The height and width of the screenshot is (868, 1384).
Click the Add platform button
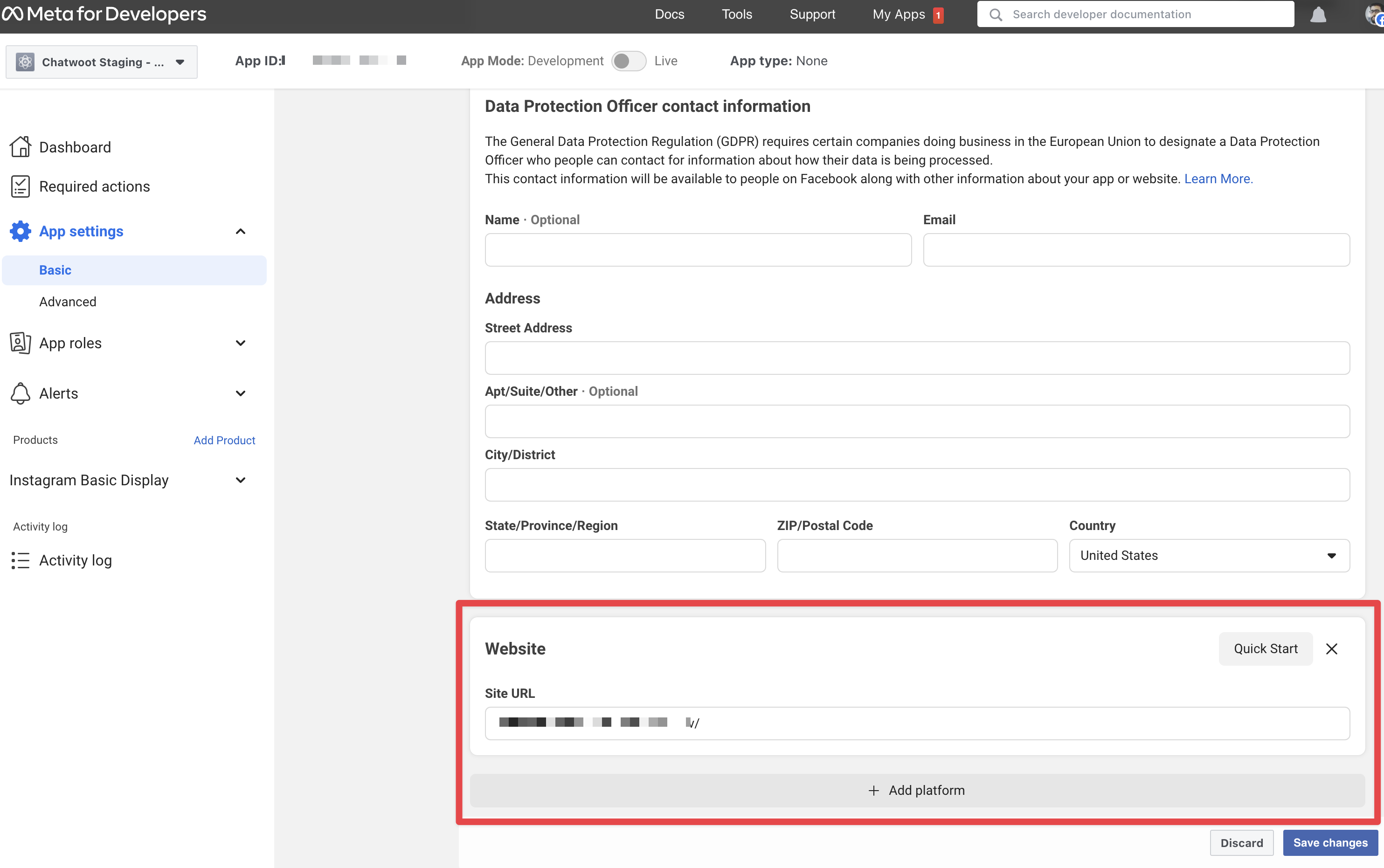917,790
